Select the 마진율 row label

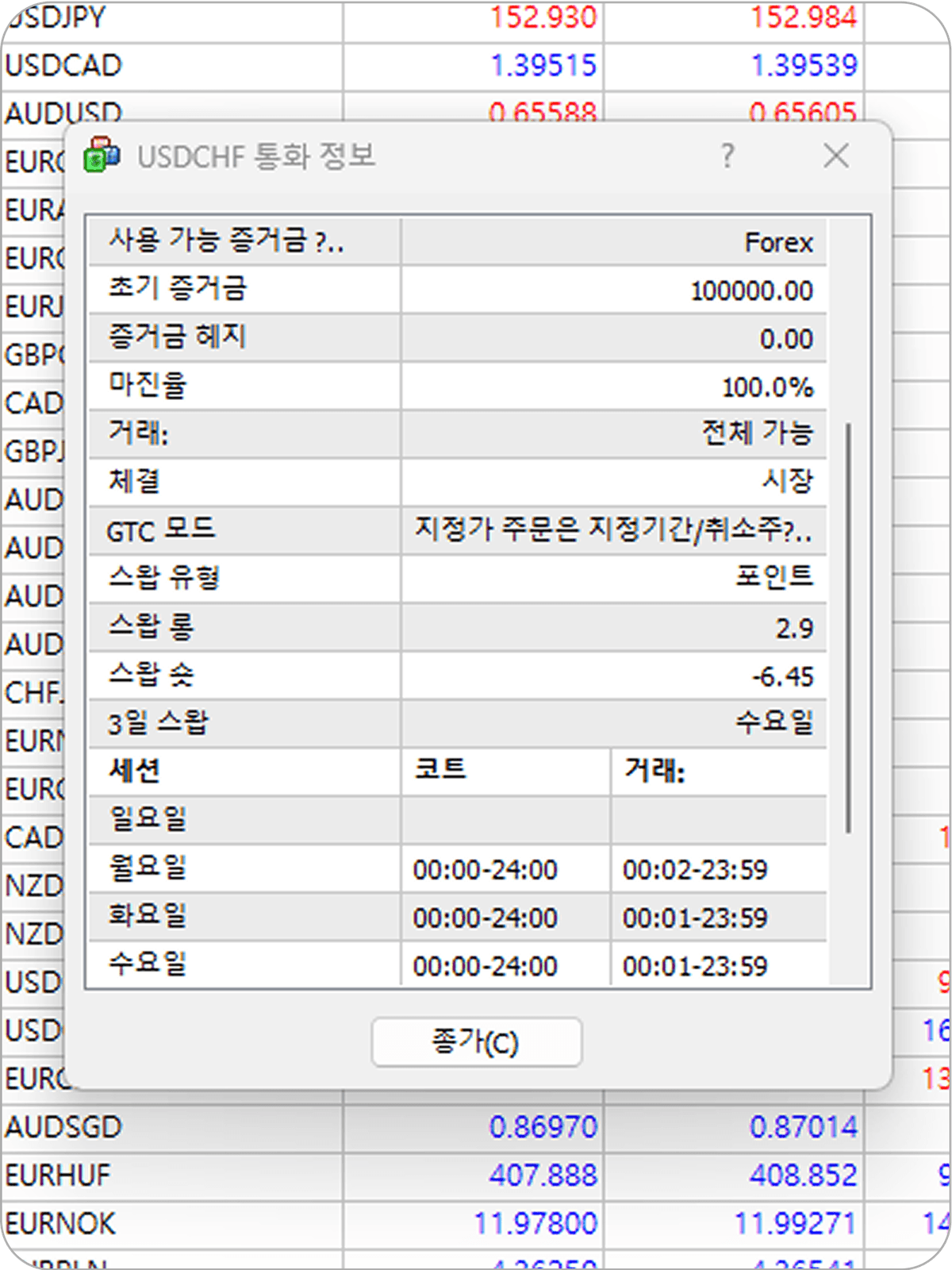[148, 387]
